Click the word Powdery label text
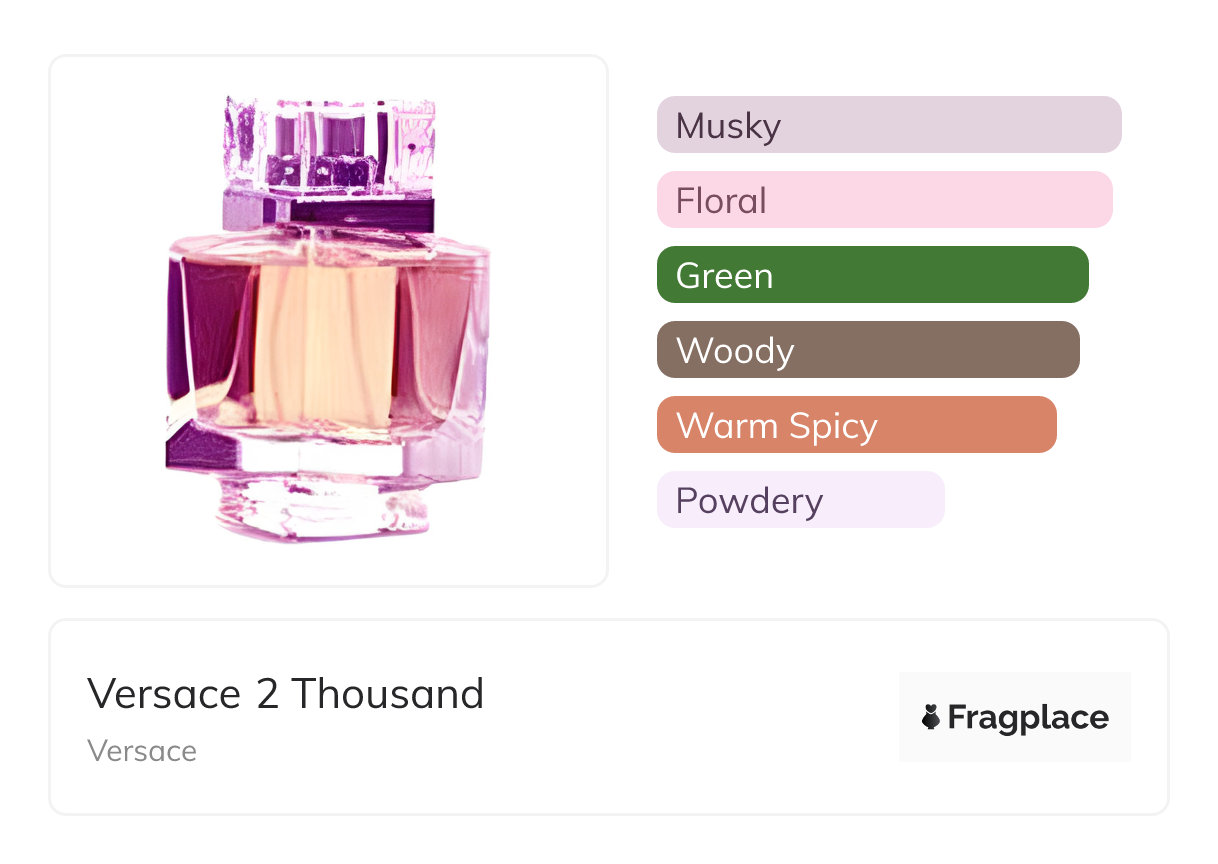The width and height of the screenshot is (1218, 864). pos(749,501)
